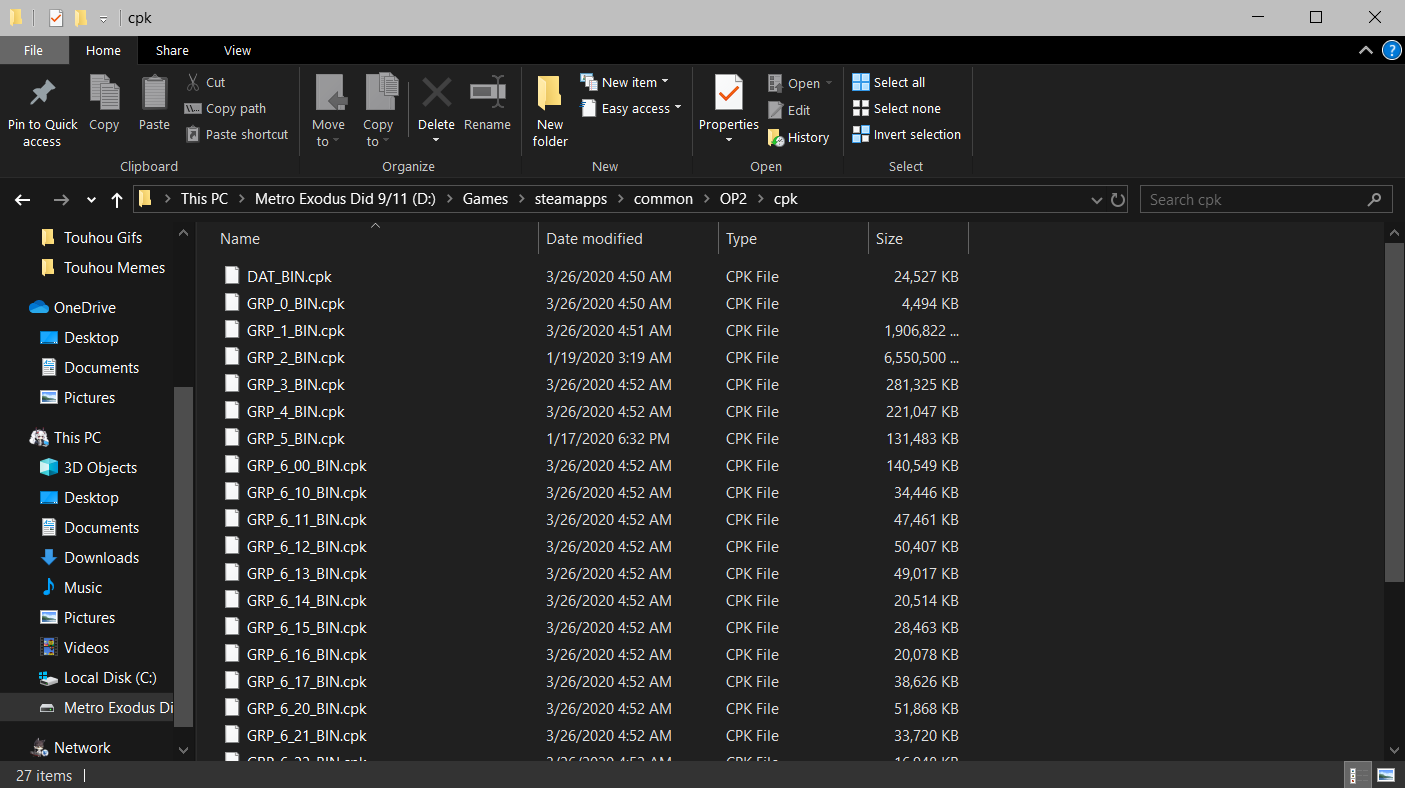The height and width of the screenshot is (788, 1405).
Task: Open the Easy access dropdown
Action: pos(630,108)
